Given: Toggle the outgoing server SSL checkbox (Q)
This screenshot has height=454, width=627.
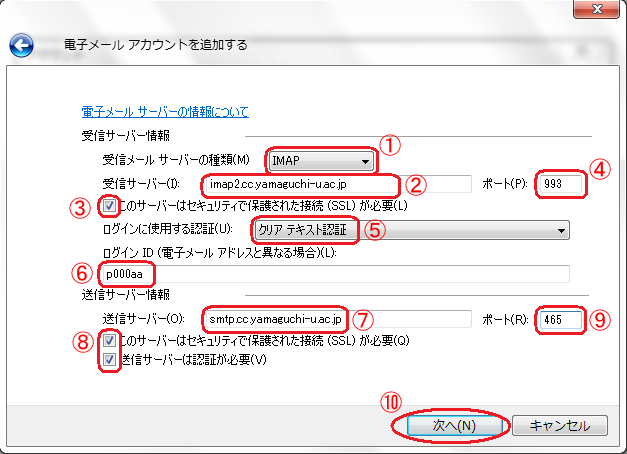Looking at the screenshot, I should (109, 340).
